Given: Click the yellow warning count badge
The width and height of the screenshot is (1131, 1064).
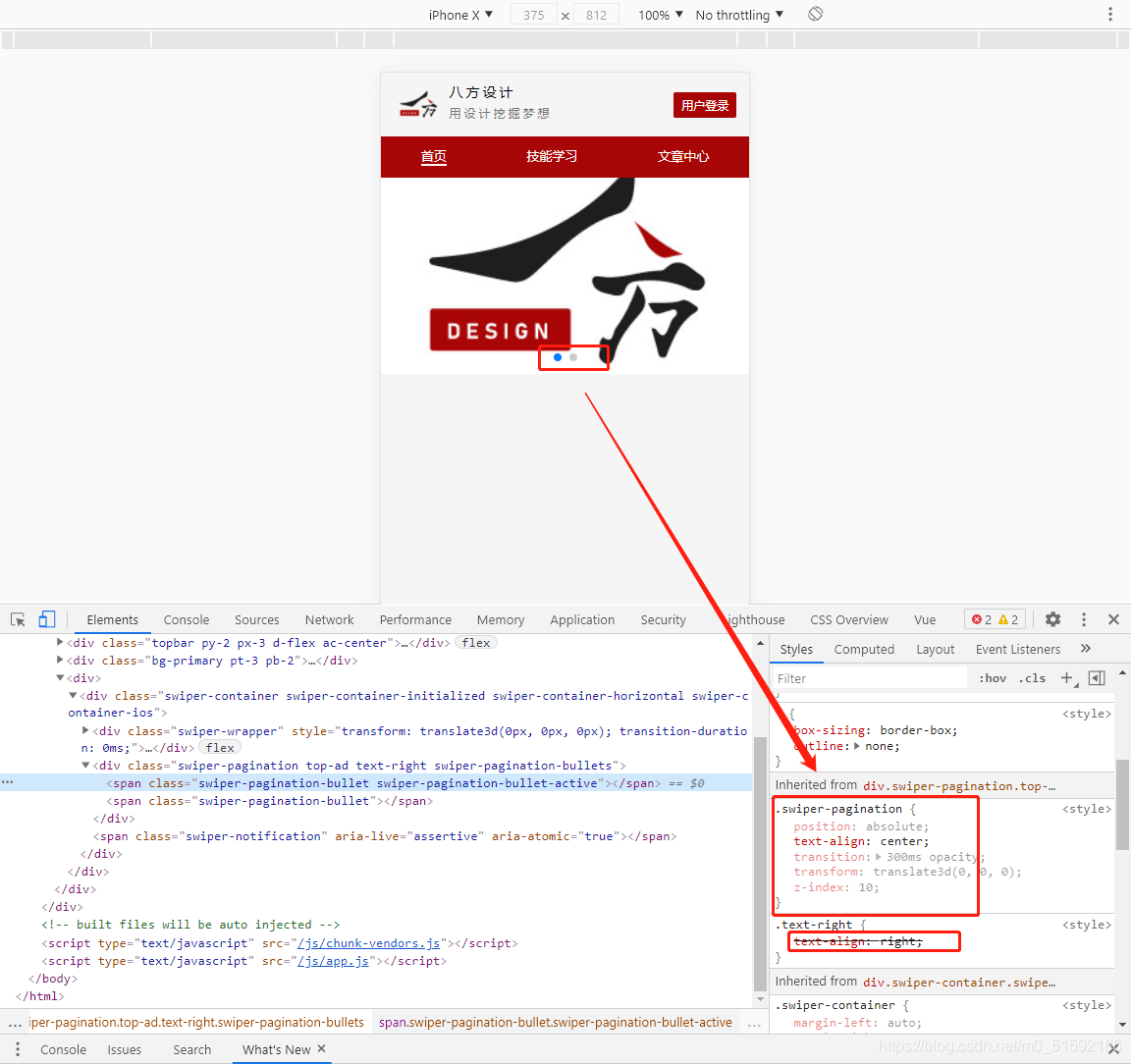Looking at the screenshot, I should 1008,619.
